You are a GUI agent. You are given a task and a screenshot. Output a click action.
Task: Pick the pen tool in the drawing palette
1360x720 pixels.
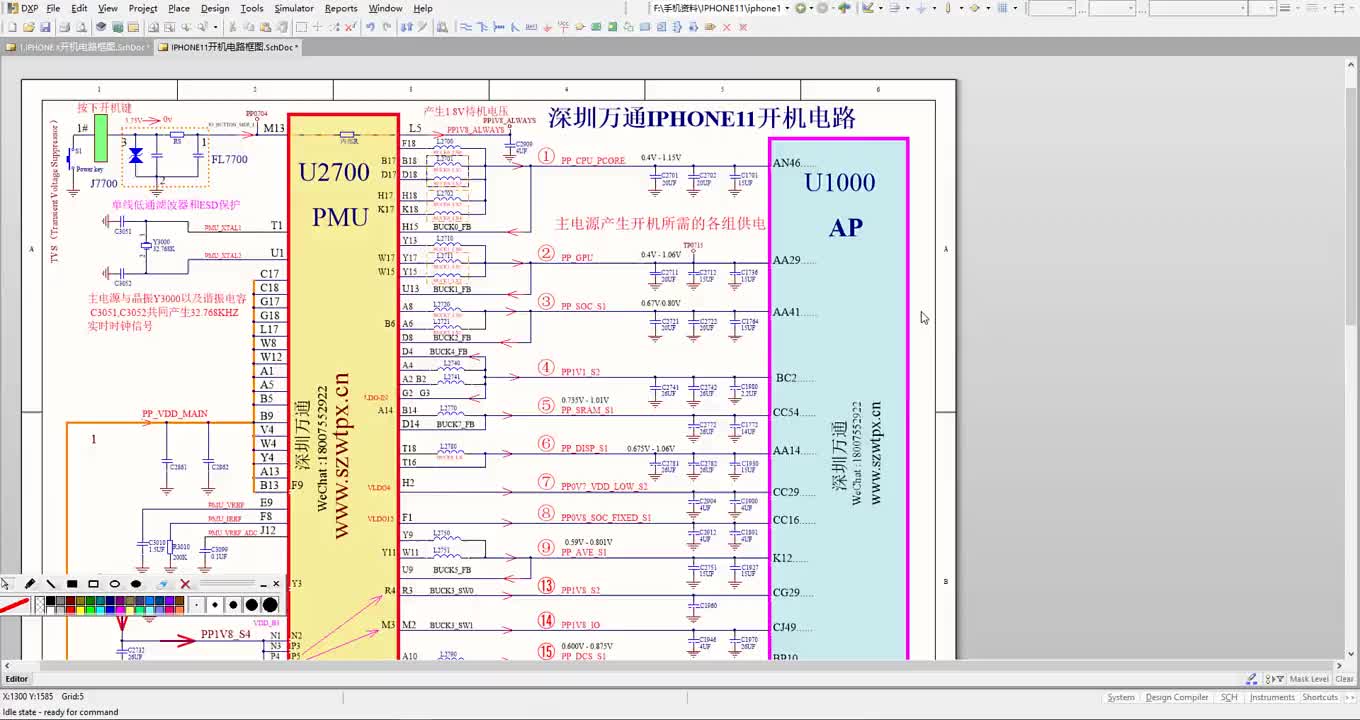tap(30, 584)
